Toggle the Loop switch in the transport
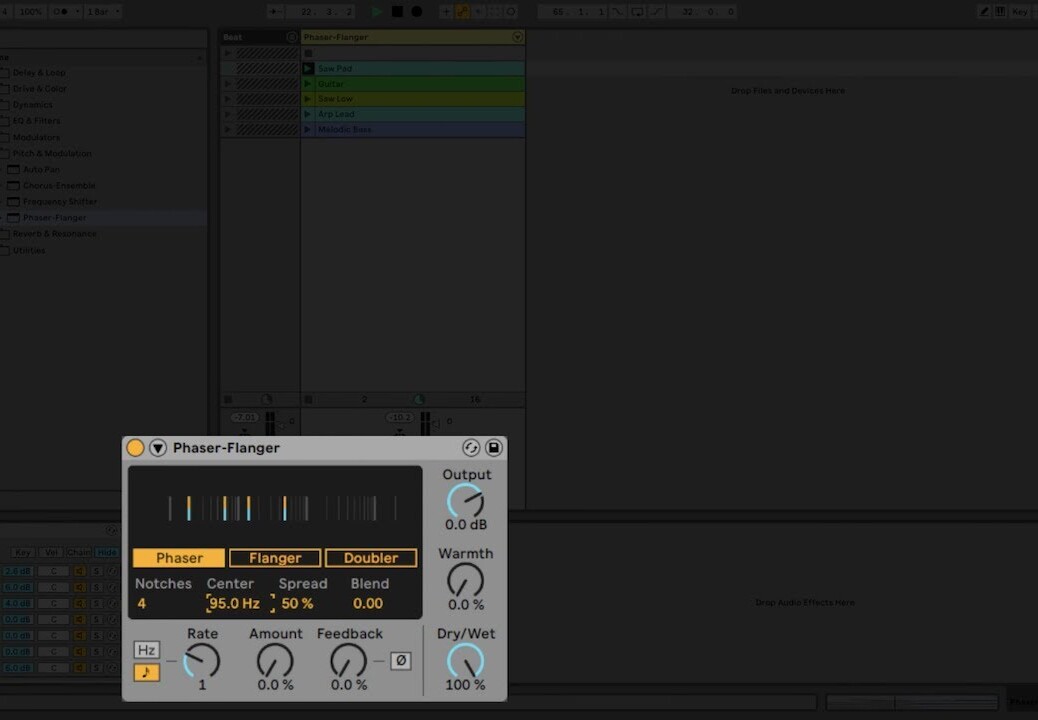1038x720 pixels. pyautogui.click(x=637, y=11)
